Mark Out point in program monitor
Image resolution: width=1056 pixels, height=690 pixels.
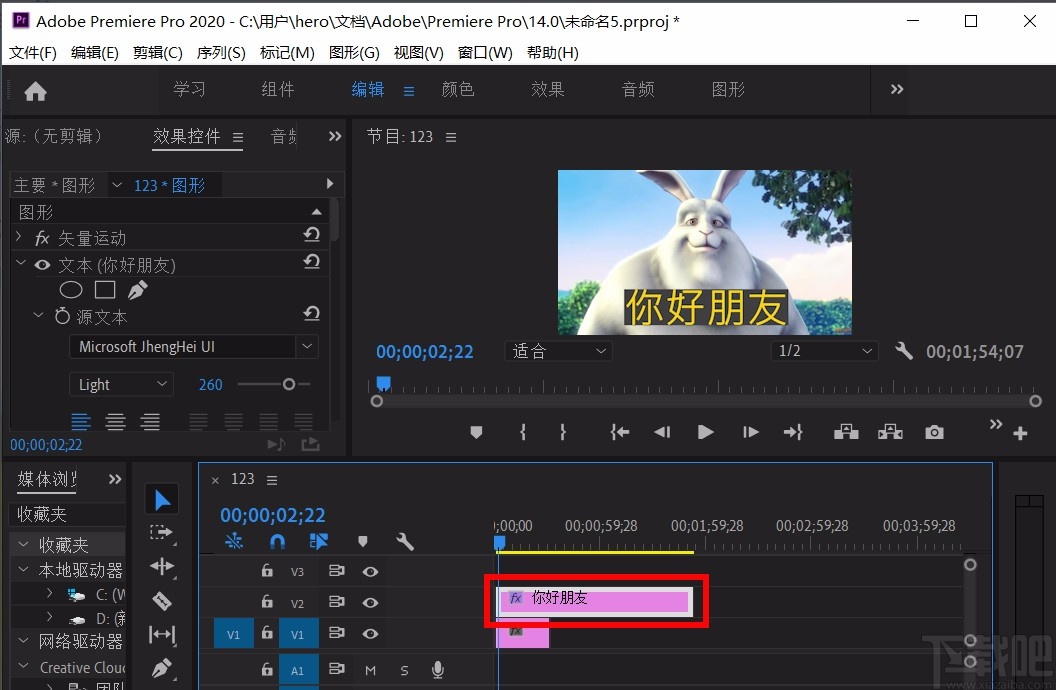tap(563, 432)
